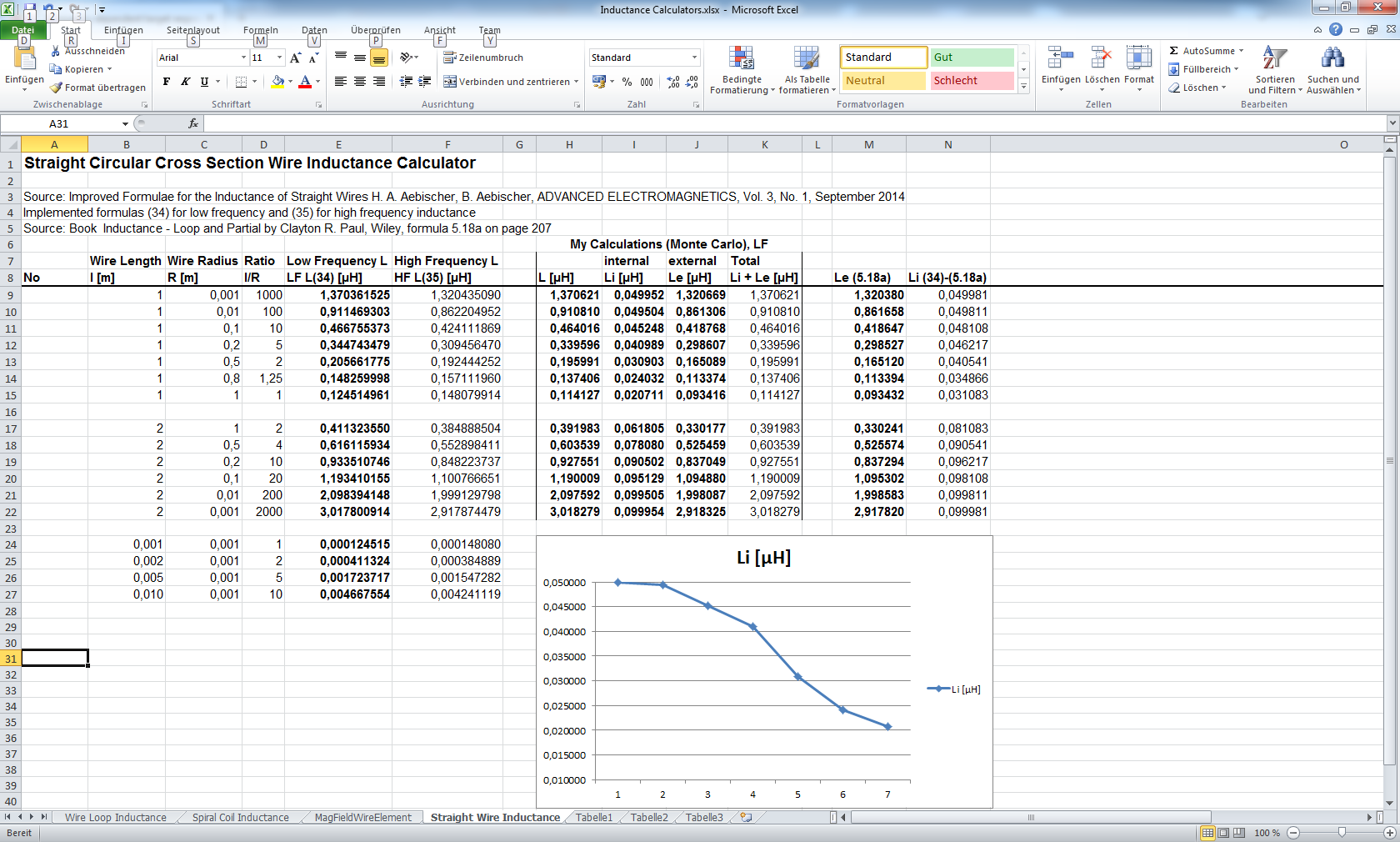Click the AutoSumme sigma icon
The height and width of the screenshot is (842, 1400).
click(1173, 51)
